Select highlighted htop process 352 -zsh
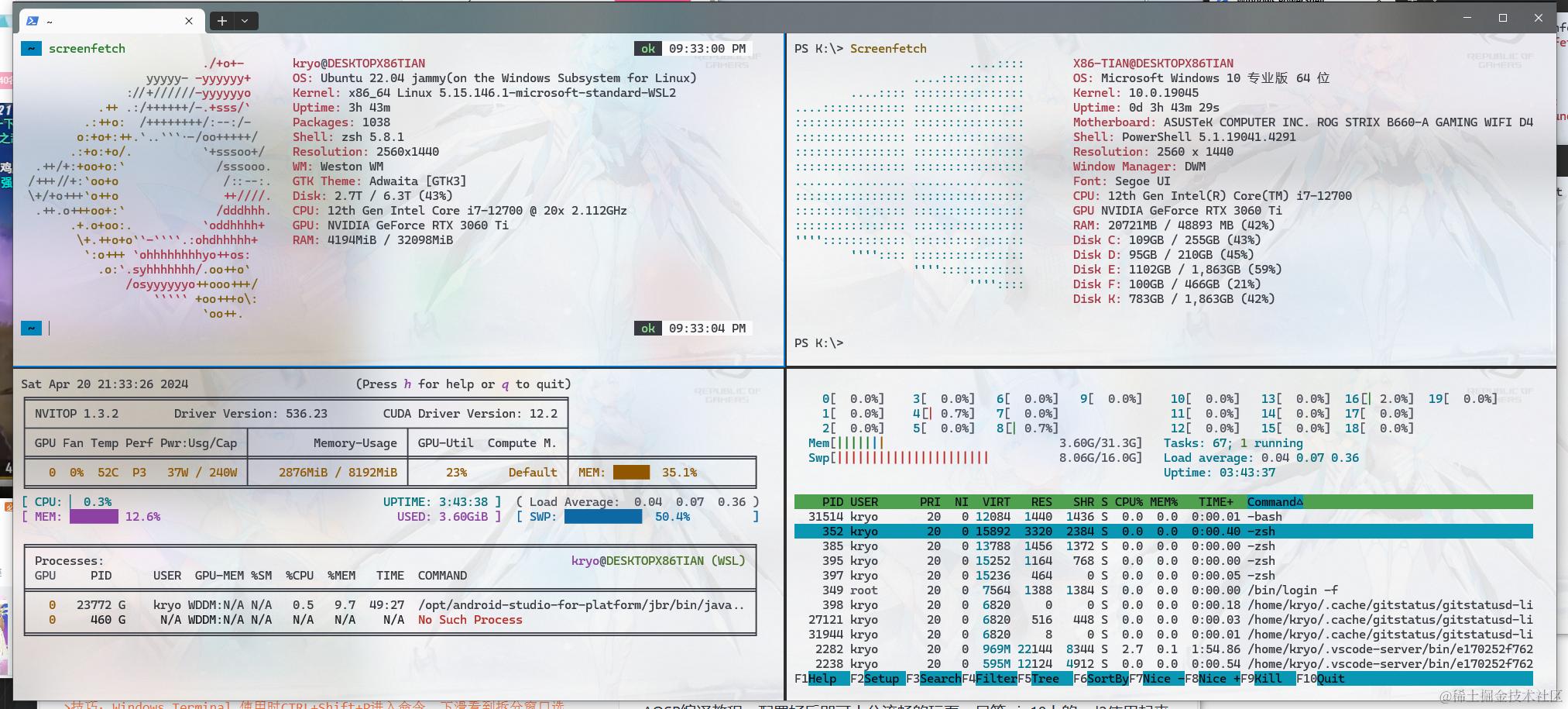The image size is (1568, 709). coord(1164,532)
